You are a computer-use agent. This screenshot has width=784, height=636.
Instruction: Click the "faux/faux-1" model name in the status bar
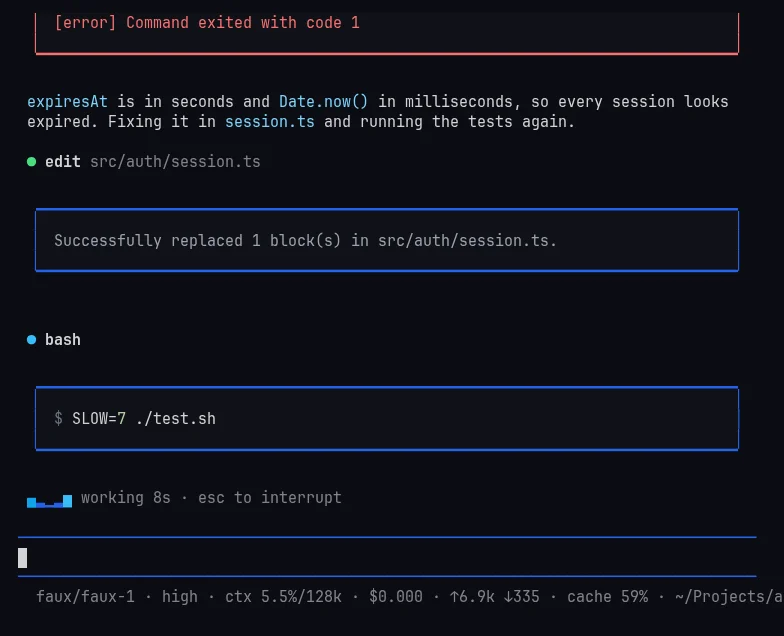coord(86,597)
